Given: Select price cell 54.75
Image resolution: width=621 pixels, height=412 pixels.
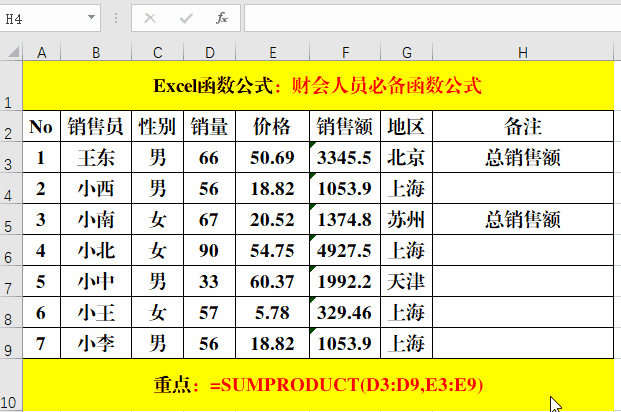Looking at the screenshot, I should pyautogui.click(x=272, y=250).
